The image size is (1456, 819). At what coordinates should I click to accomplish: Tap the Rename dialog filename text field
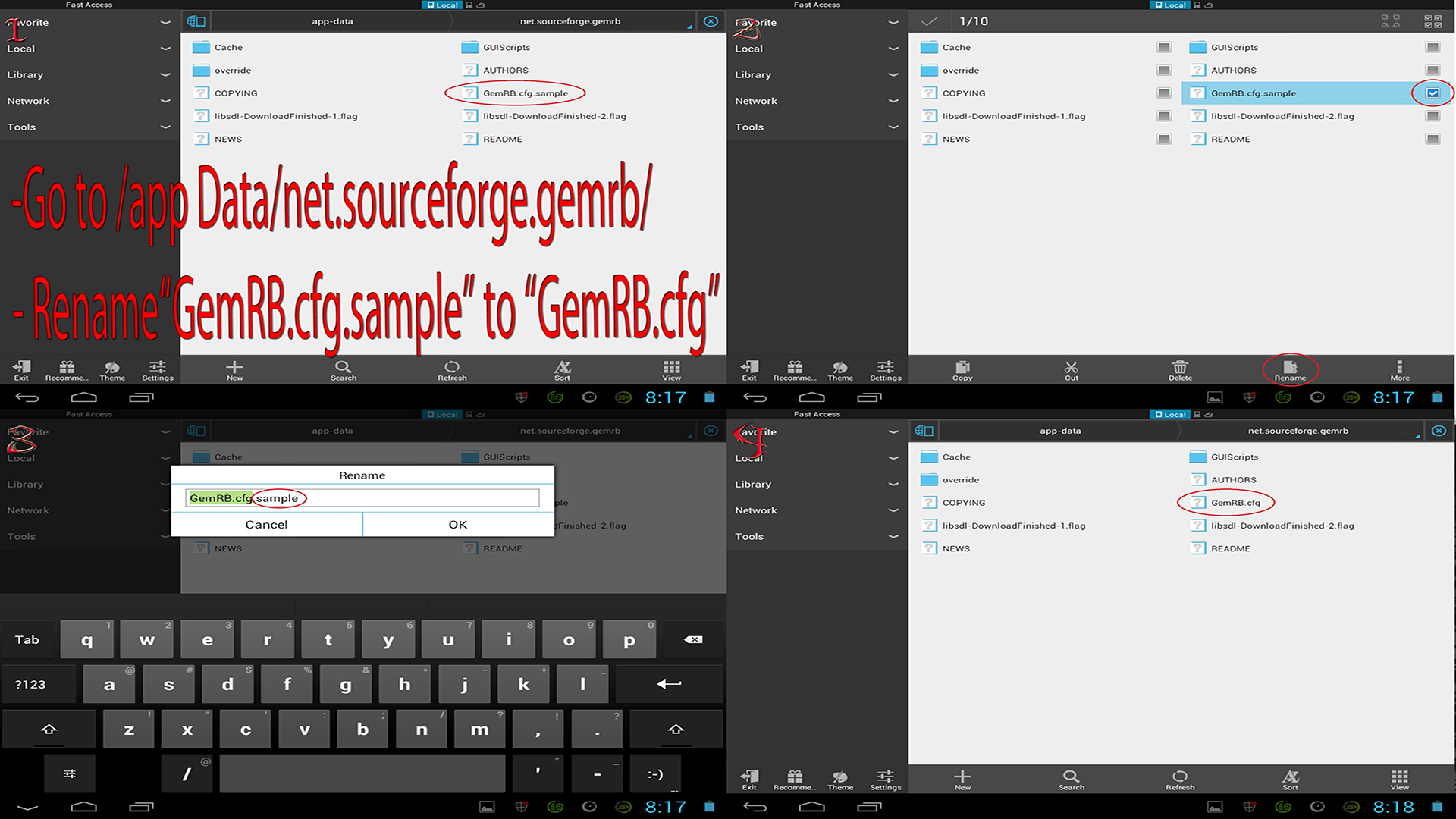click(362, 498)
